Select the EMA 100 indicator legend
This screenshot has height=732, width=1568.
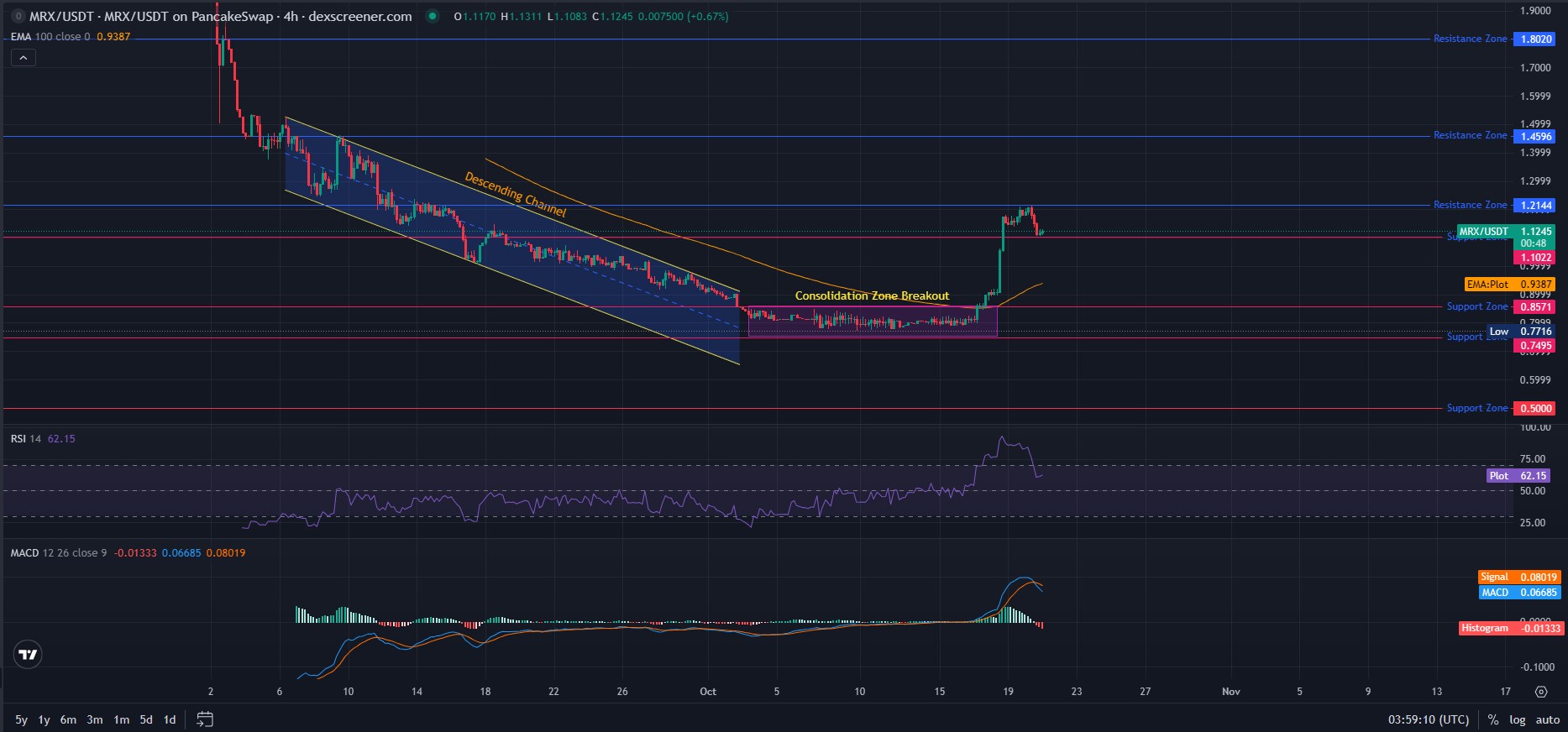(x=71, y=37)
